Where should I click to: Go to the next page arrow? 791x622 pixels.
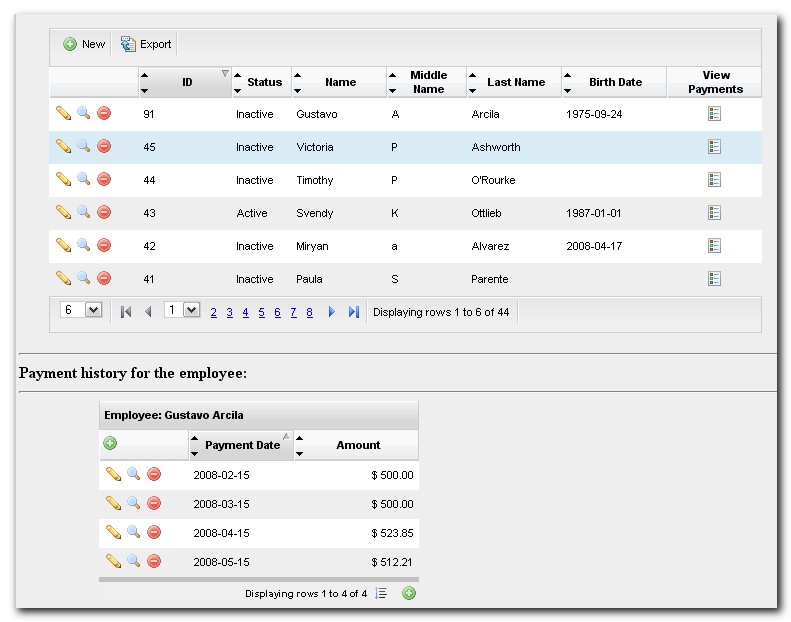(x=331, y=312)
